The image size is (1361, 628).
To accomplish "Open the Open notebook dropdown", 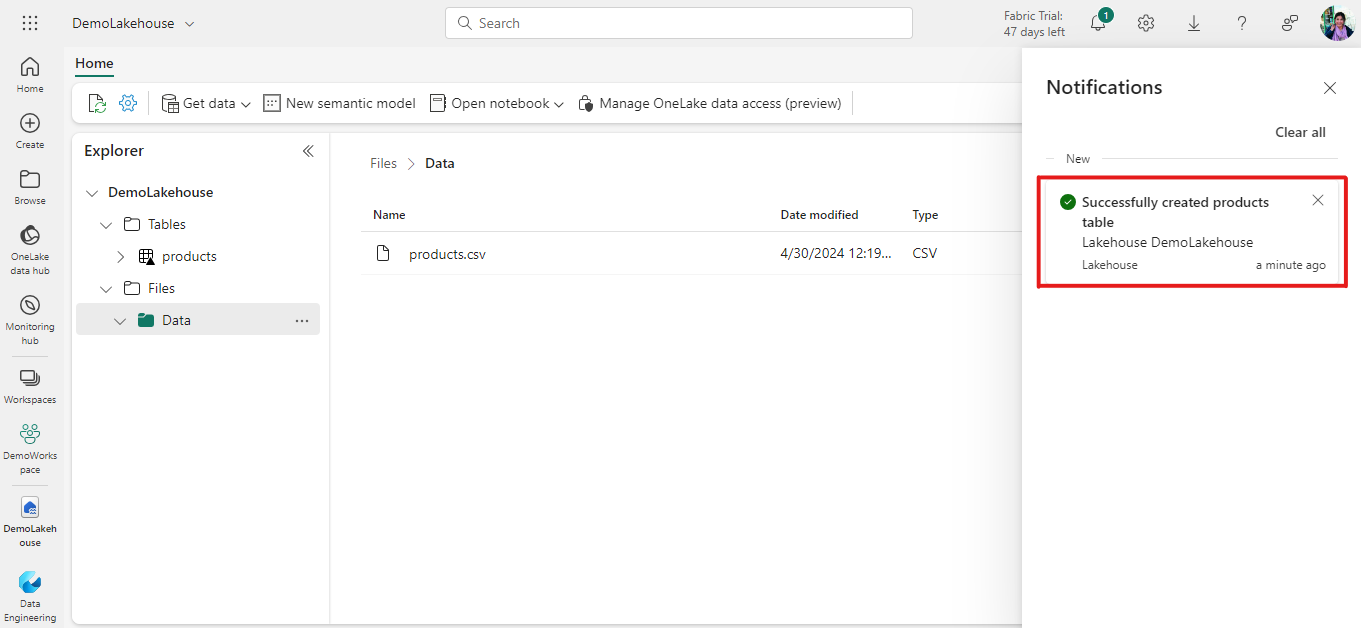I will (497, 103).
